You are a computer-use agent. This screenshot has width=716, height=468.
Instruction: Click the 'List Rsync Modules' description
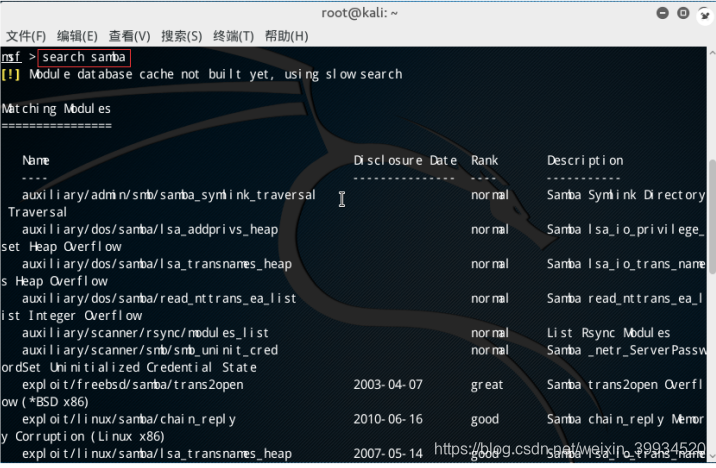tap(608, 333)
